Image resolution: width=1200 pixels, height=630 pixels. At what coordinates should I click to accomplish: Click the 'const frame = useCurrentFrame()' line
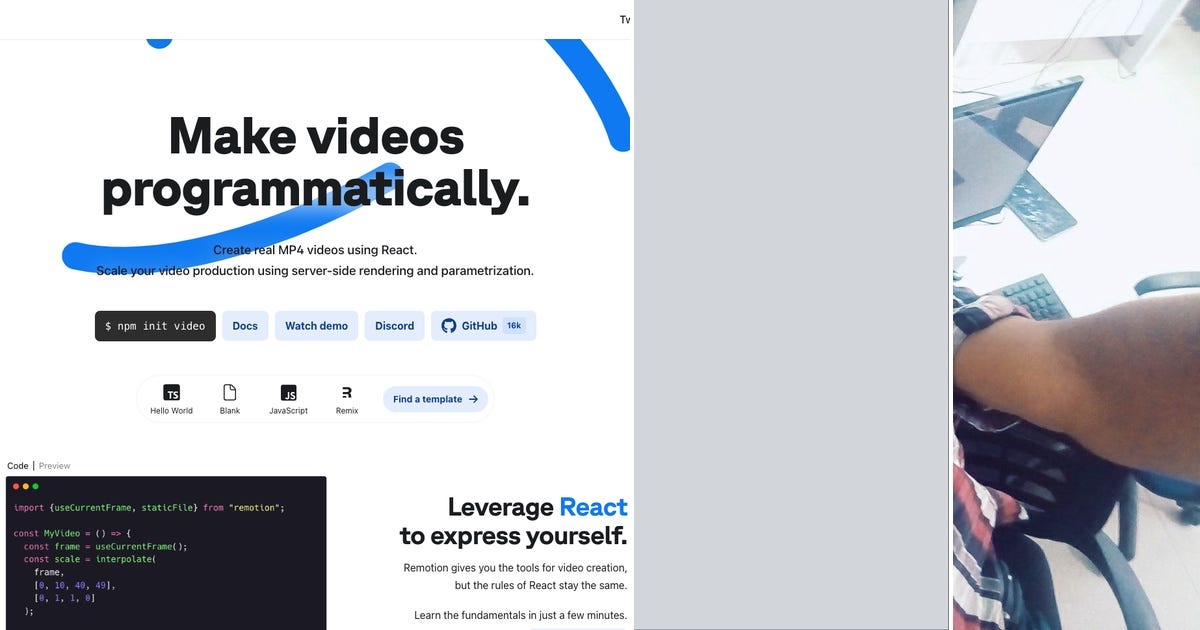[105, 547]
